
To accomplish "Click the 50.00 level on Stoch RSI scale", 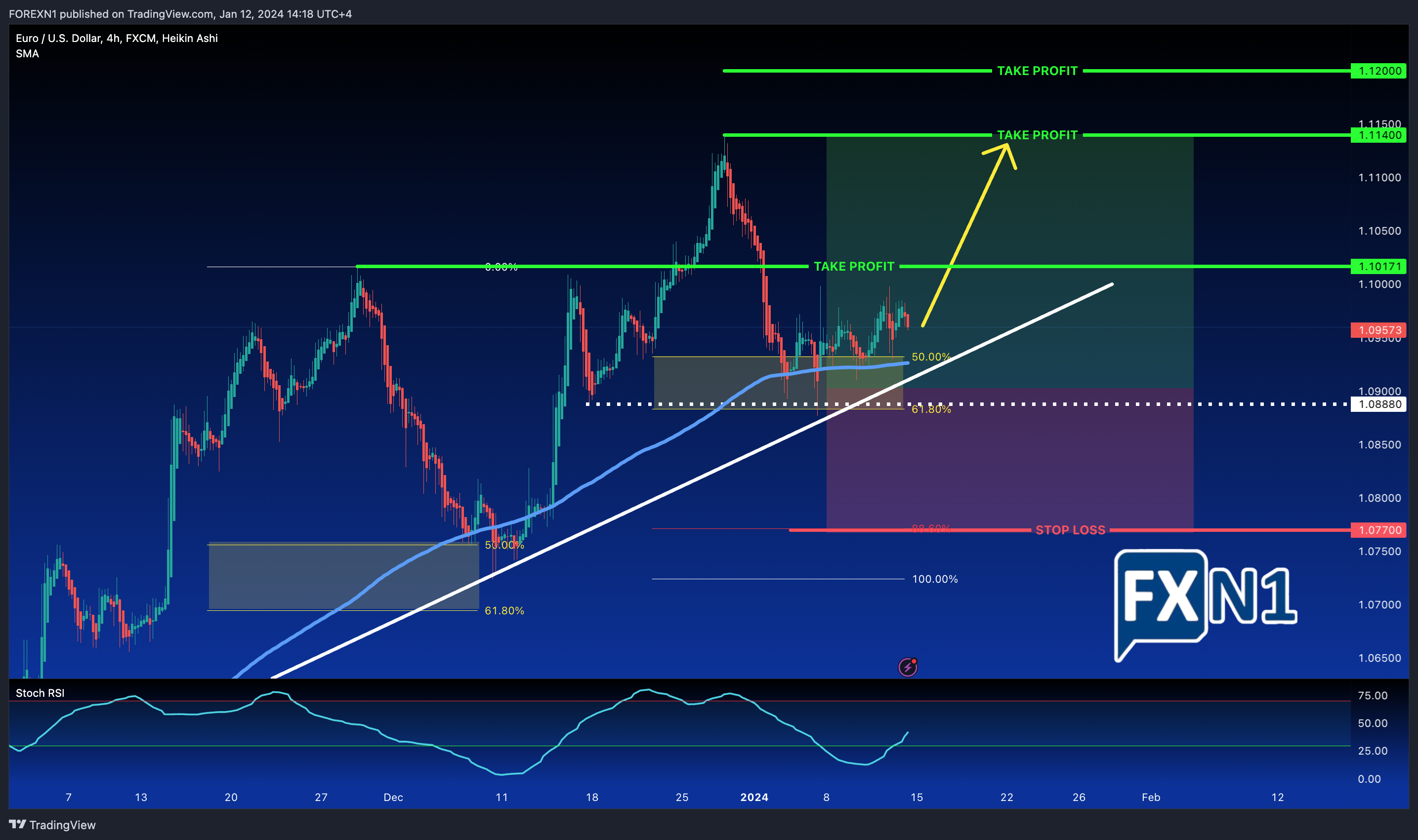I will pos(1373,723).
